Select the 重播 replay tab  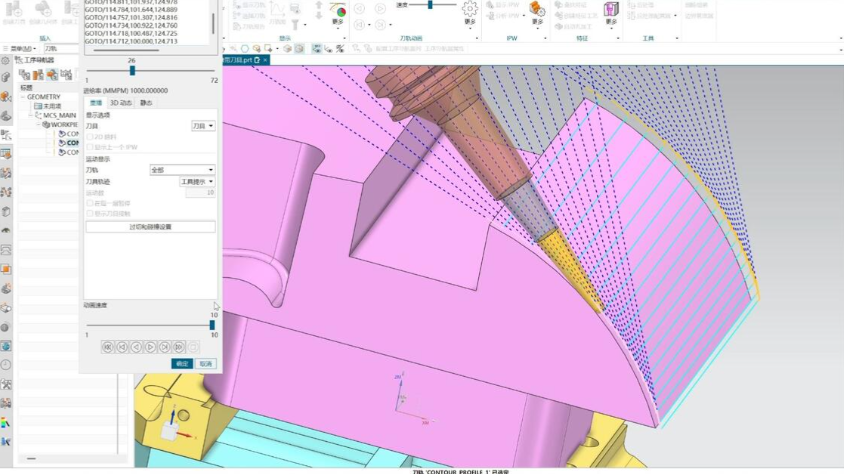[x=96, y=103]
